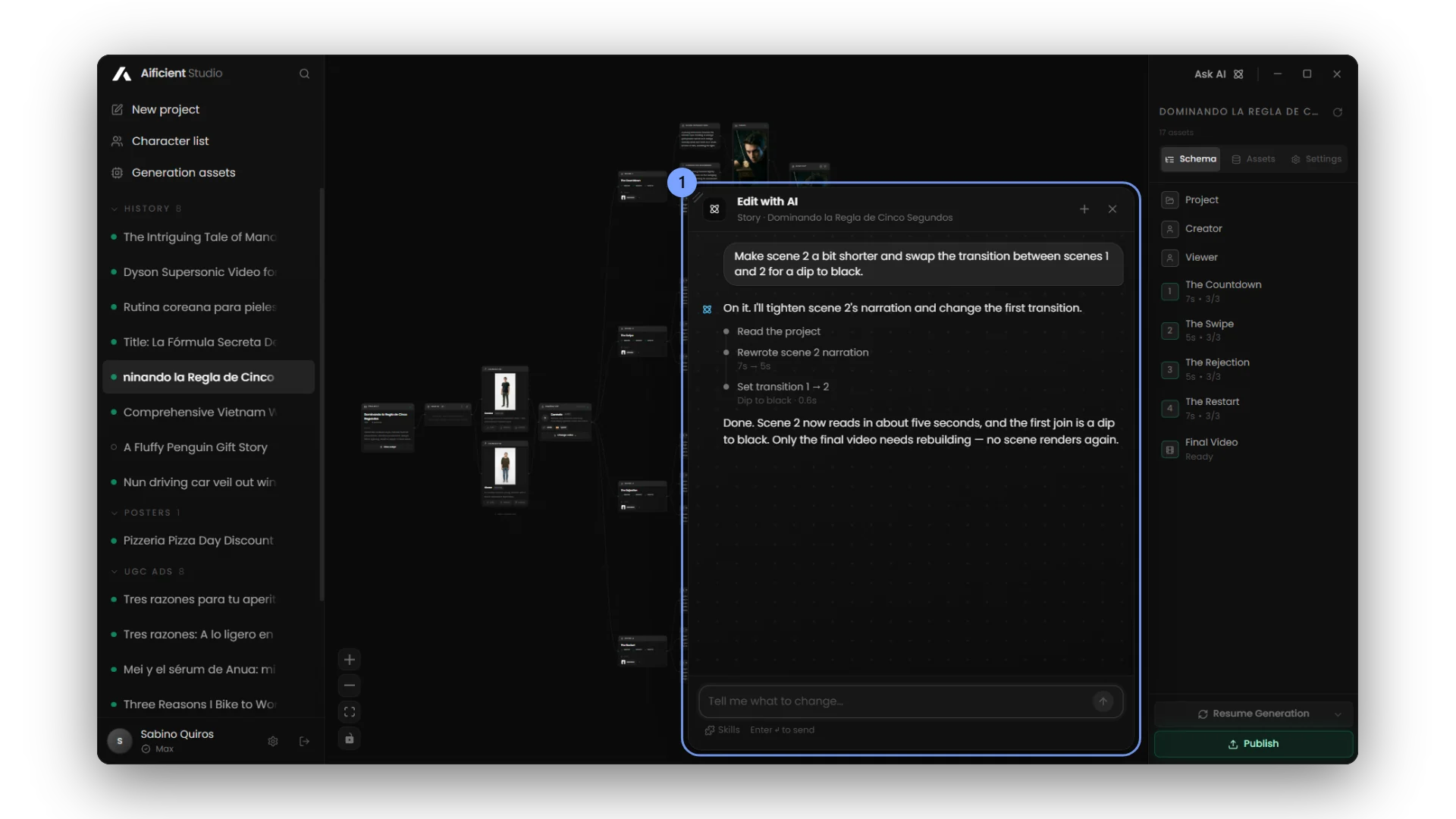
Task: Select ninando la Regla de Cinco project
Action: click(x=209, y=377)
